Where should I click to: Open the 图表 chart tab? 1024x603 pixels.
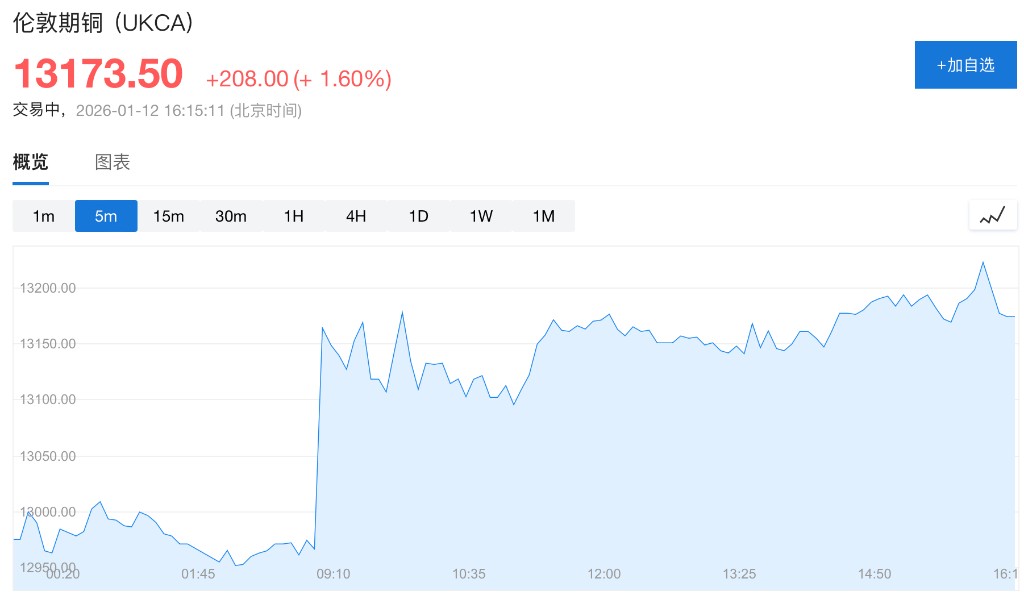coord(112,162)
